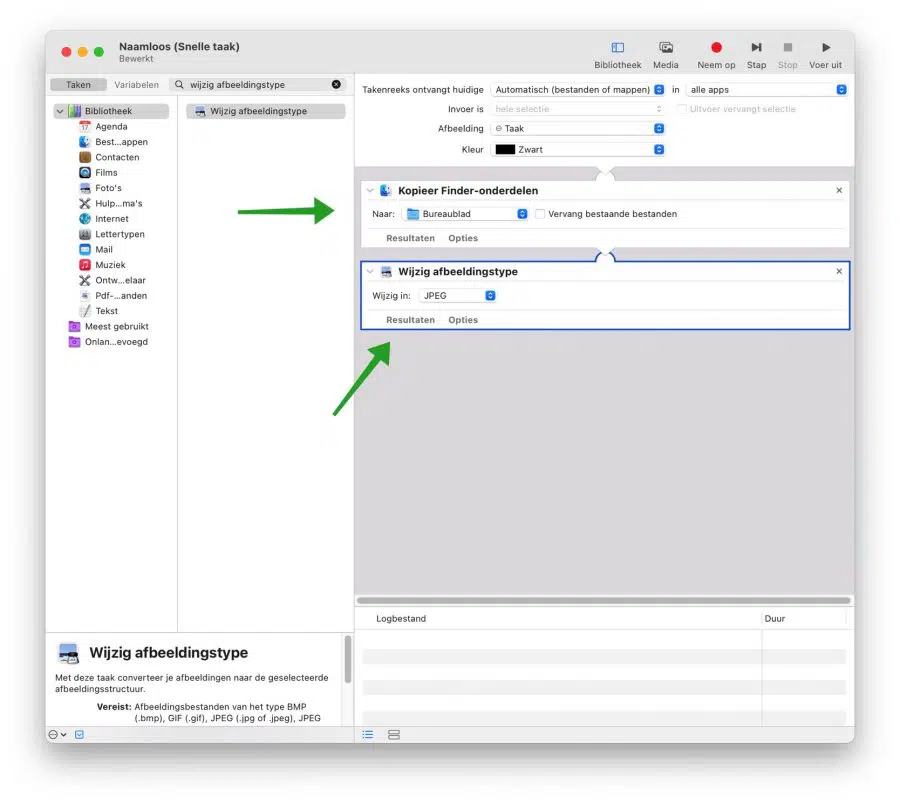The image size is (900, 803).
Task: Show Resultaten of Wijzig afbeeldingstype action
Action: 410,320
